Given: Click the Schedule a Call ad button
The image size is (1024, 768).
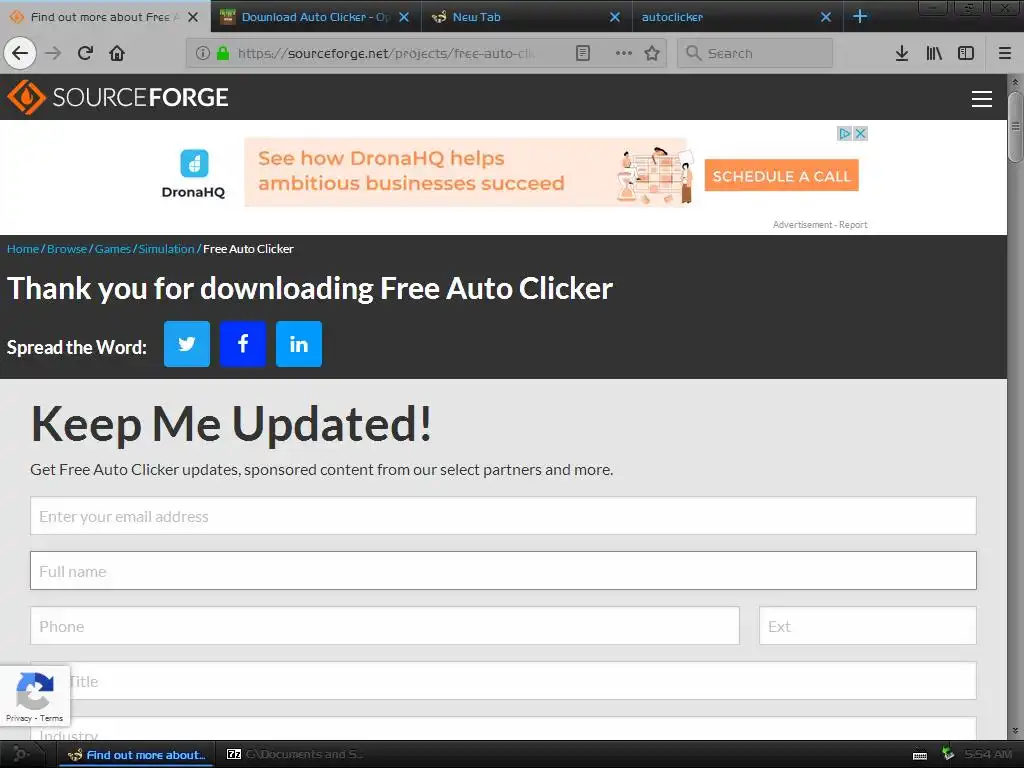Looking at the screenshot, I should point(781,176).
